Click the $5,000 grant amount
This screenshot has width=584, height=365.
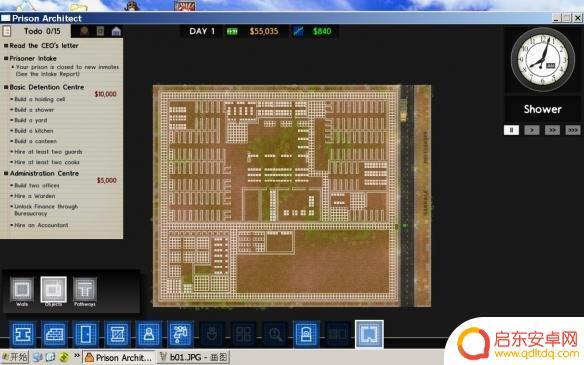[107, 180]
